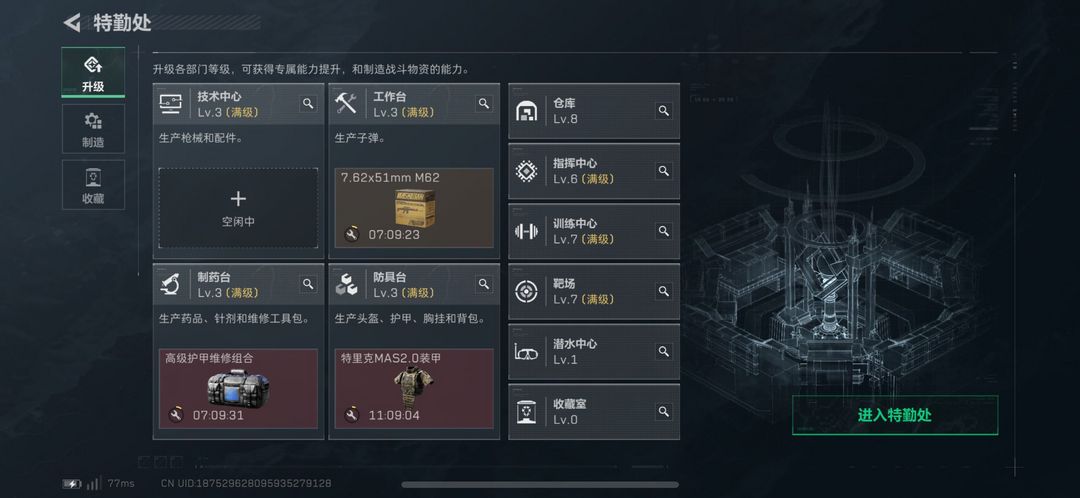Open the 特里克MAS2.0装甲 production item
1080x498 pixels.
(x=414, y=388)
